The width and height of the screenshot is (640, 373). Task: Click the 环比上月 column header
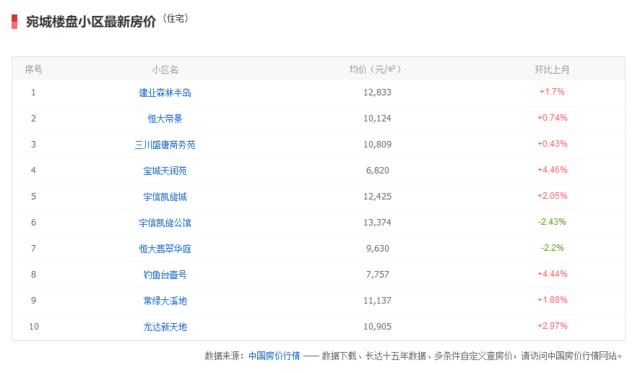point(552,70)
